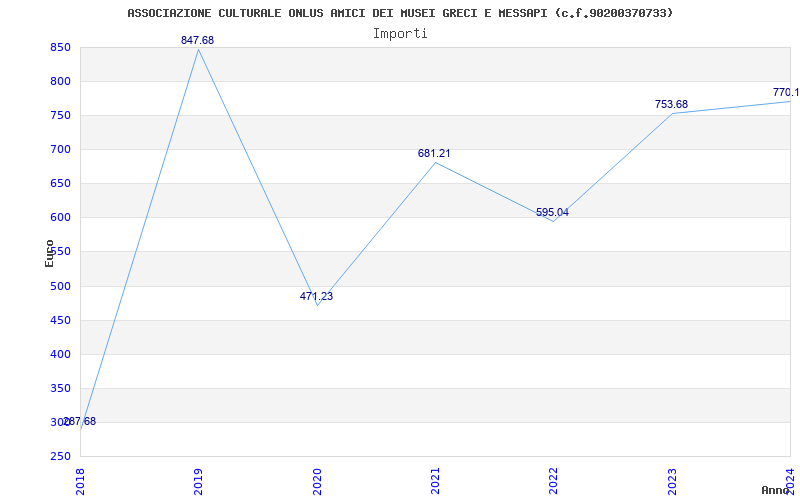Click the 600 y-axis tick label
Image resolution: width=800 pixels, height=500 pixels.
point(60,218)
